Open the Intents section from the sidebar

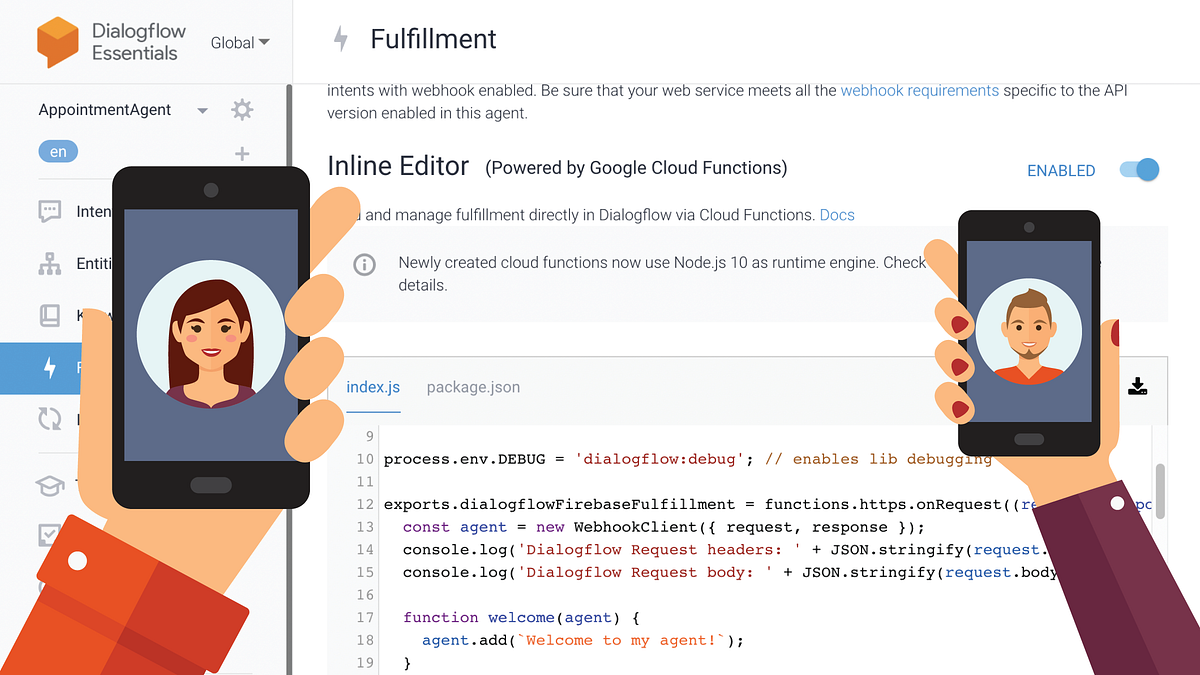[49, 211]
